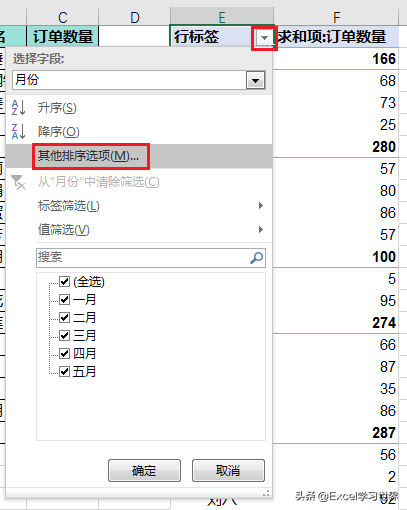The image size is (407, 510).
Task: Click the magnifier search icon
Action: click(256, 258)
